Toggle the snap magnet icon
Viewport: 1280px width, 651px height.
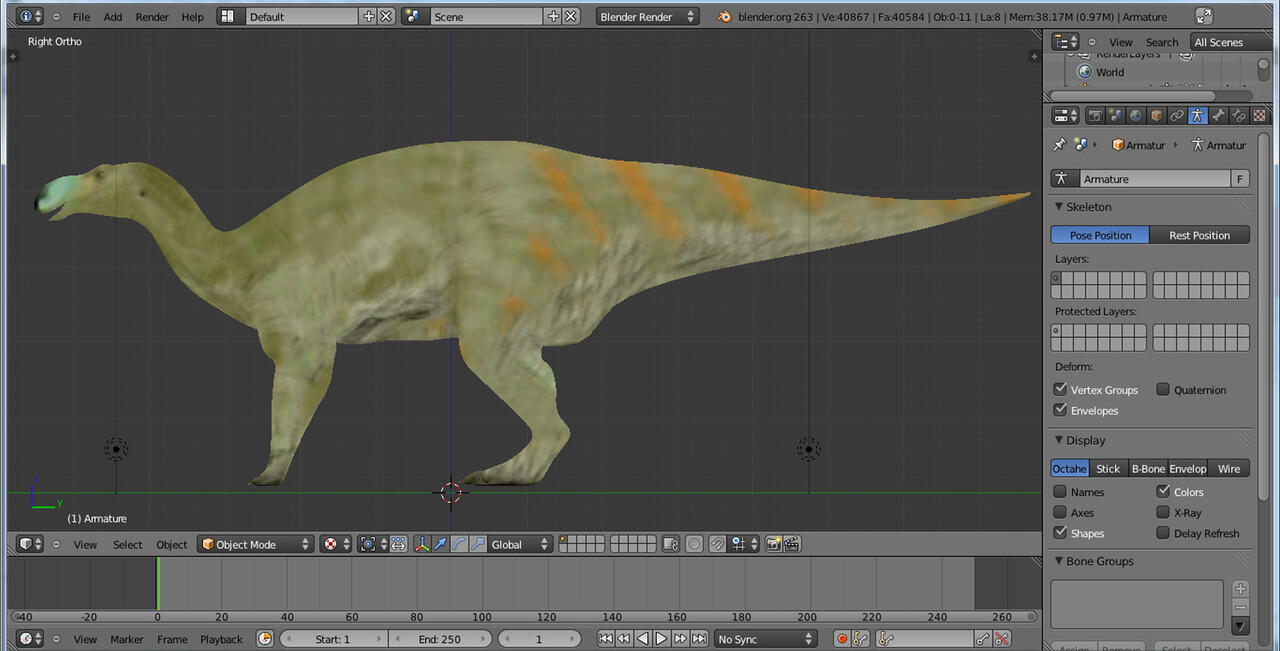[718, 544]
